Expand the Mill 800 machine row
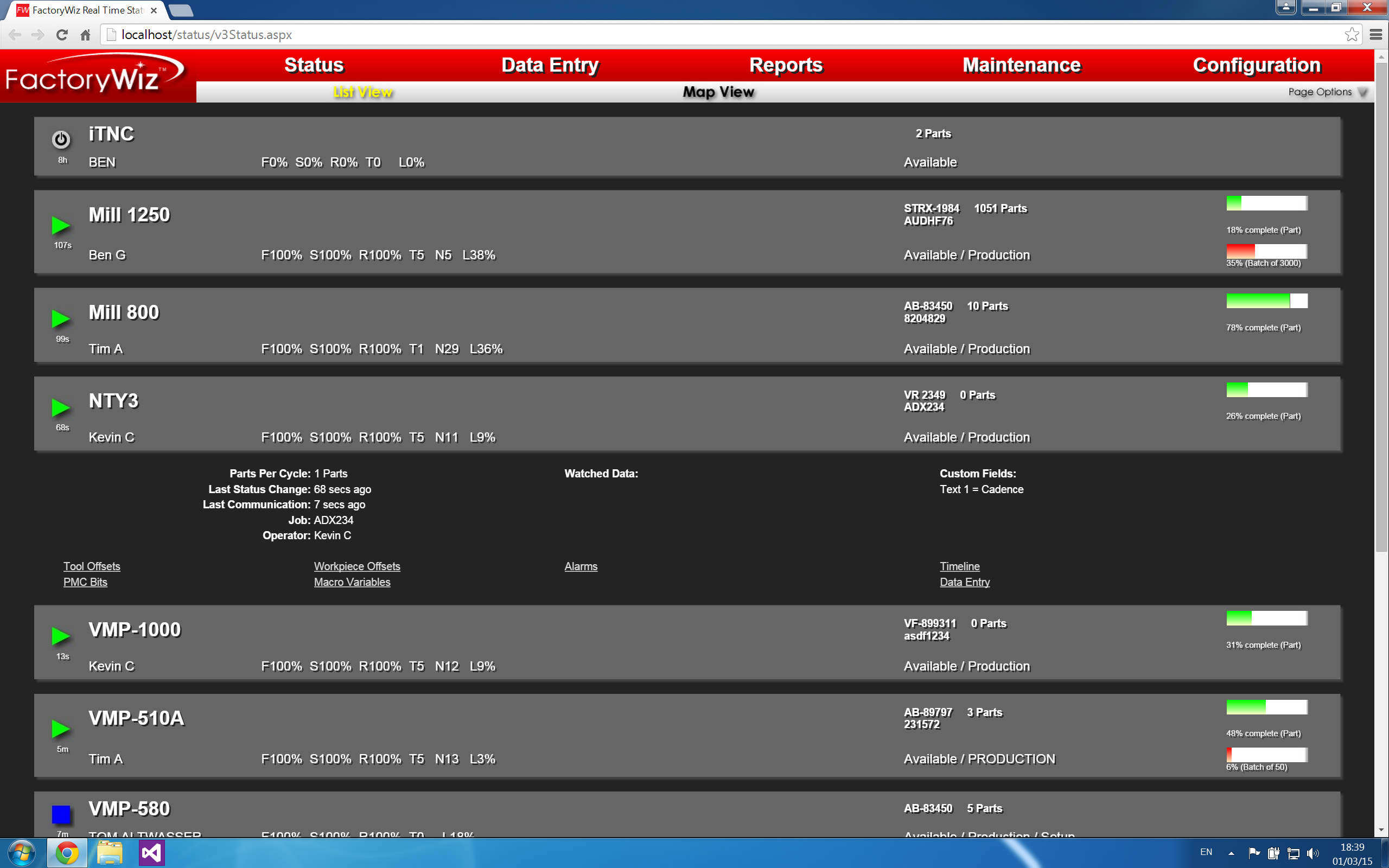Screen dimensions: 1389x868 pos(687,325)
